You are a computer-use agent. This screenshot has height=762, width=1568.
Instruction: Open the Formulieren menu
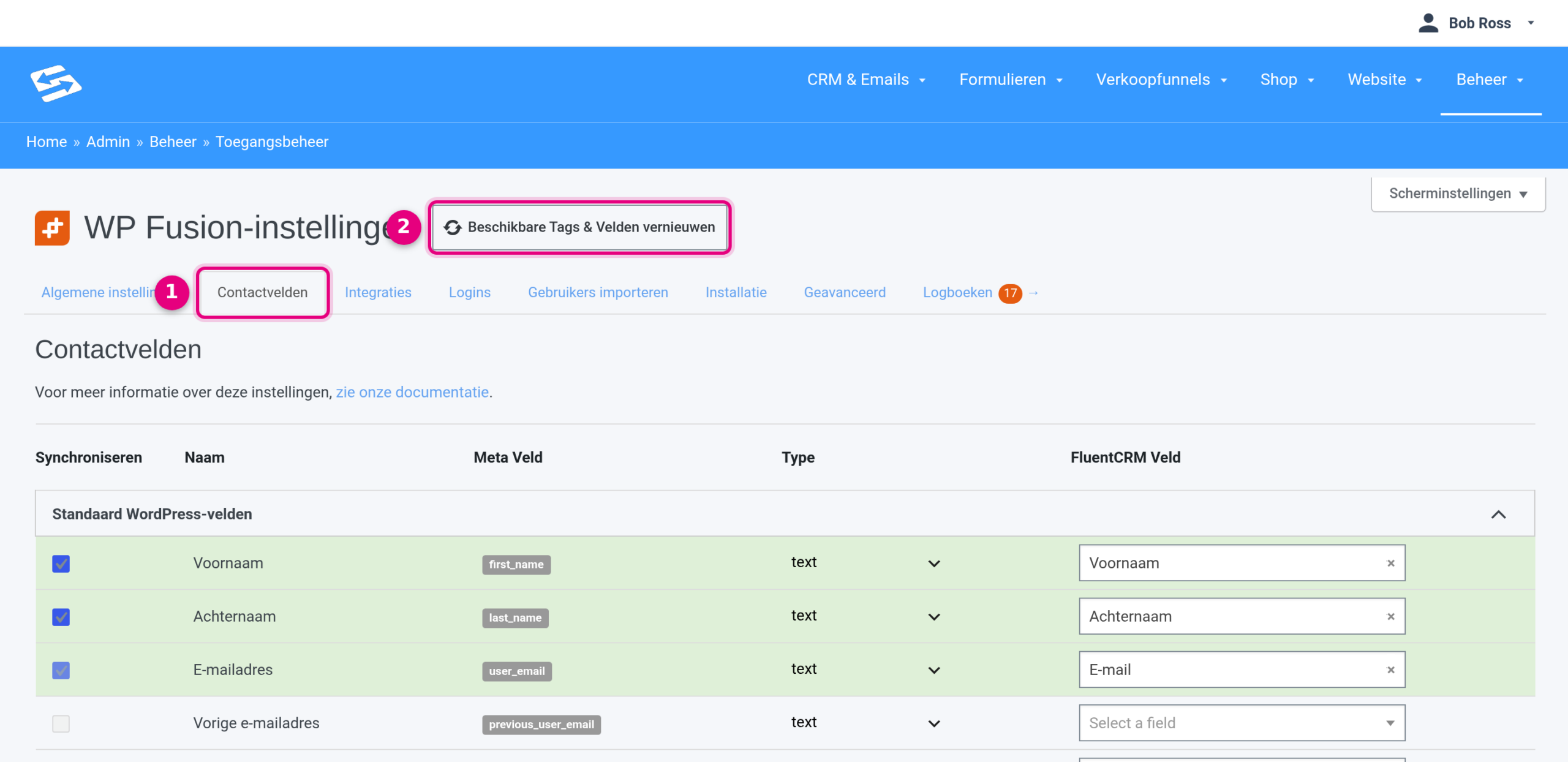coord(1011,80)
